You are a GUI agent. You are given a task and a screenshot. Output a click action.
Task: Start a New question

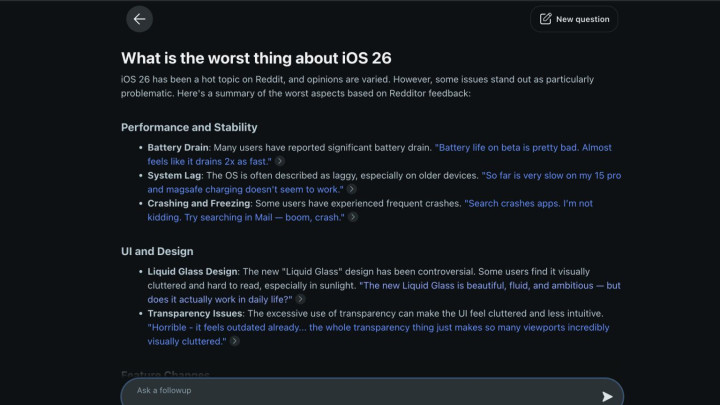574,19
